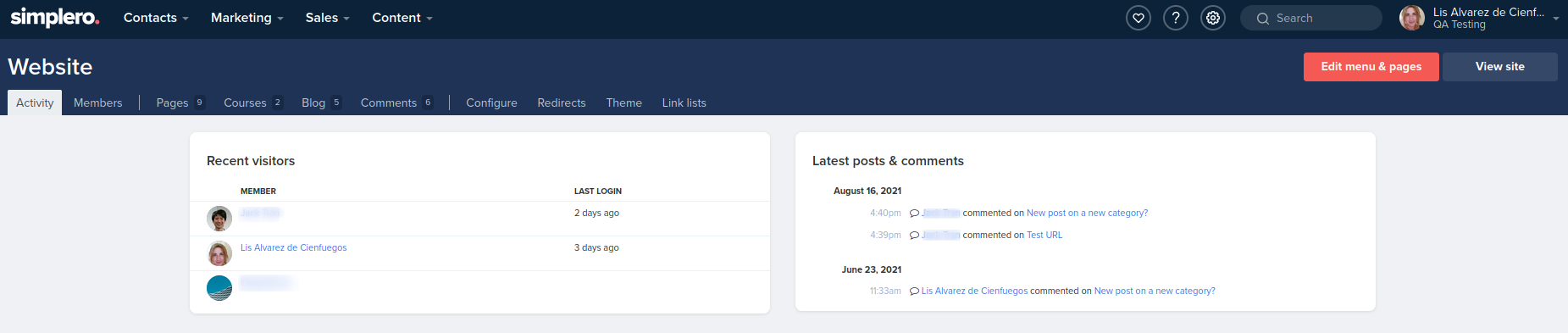The width and height of the screenshot is (1568, 333).
Task: Open Lis Alvarez commenter link on June 23
Action: click(x=974, y=291)
